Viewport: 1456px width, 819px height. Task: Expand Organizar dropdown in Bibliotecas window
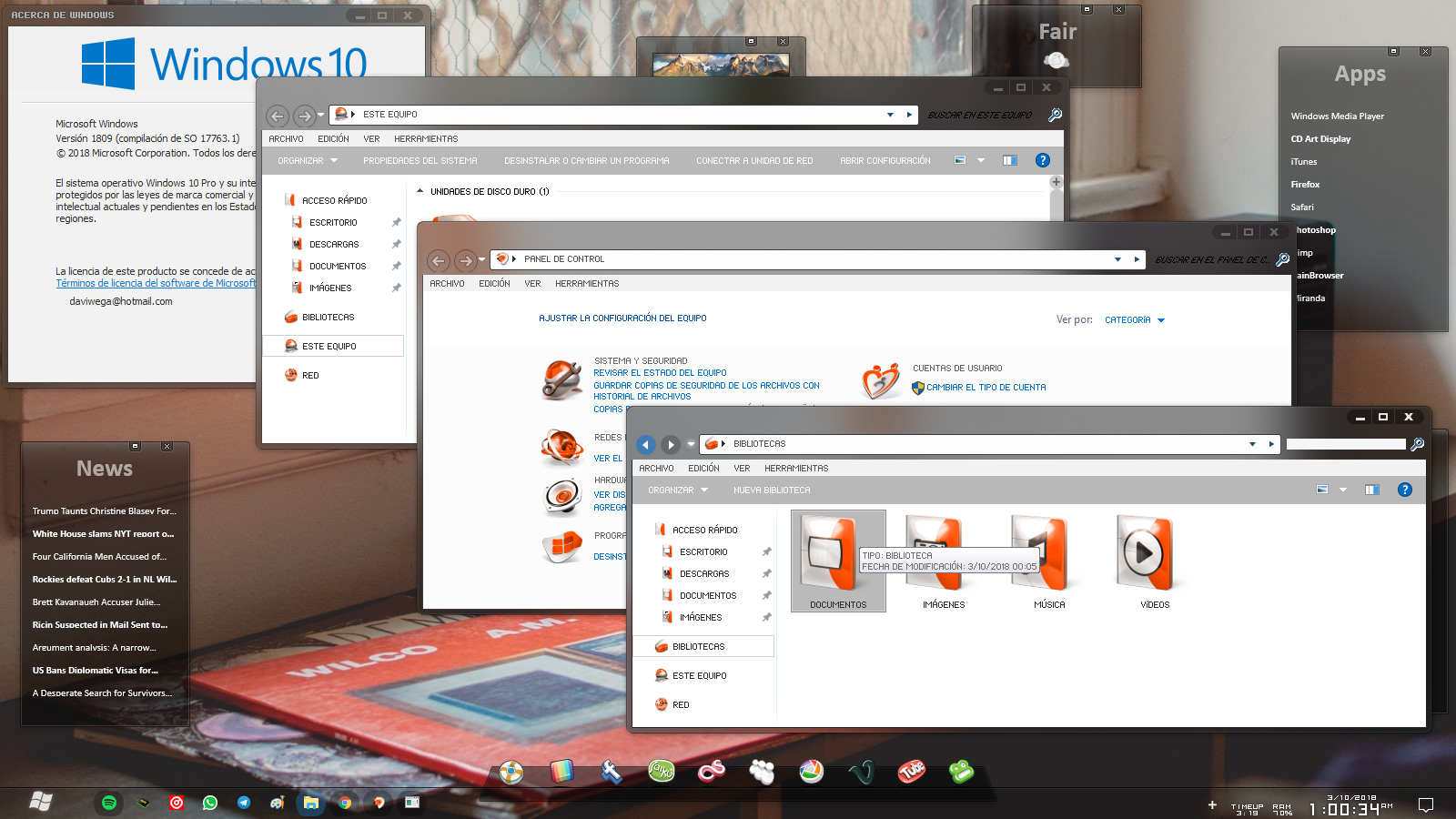click(x=677, y=490)
